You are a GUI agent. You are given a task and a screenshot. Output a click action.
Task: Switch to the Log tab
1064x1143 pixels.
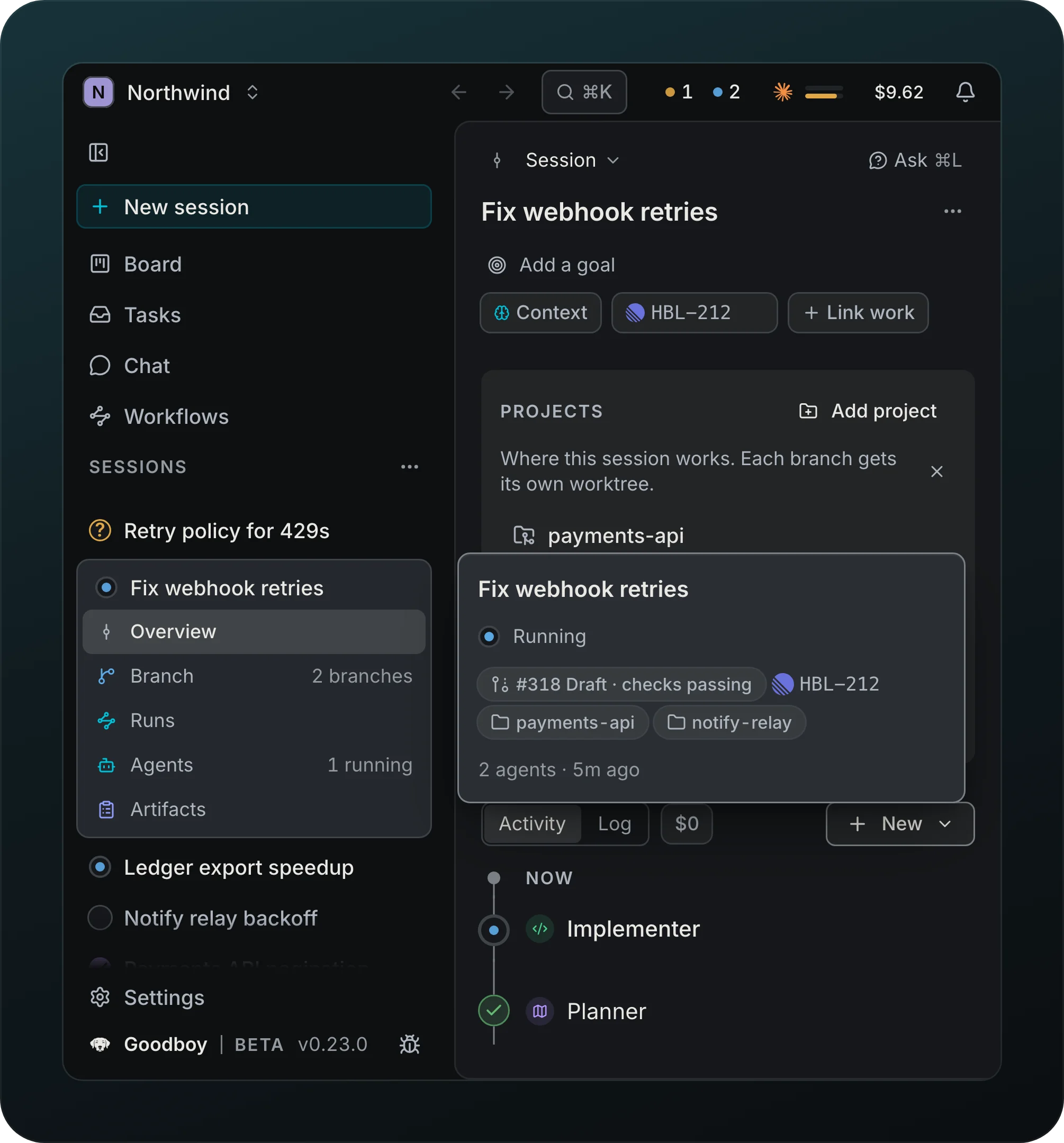pos(614,823)
